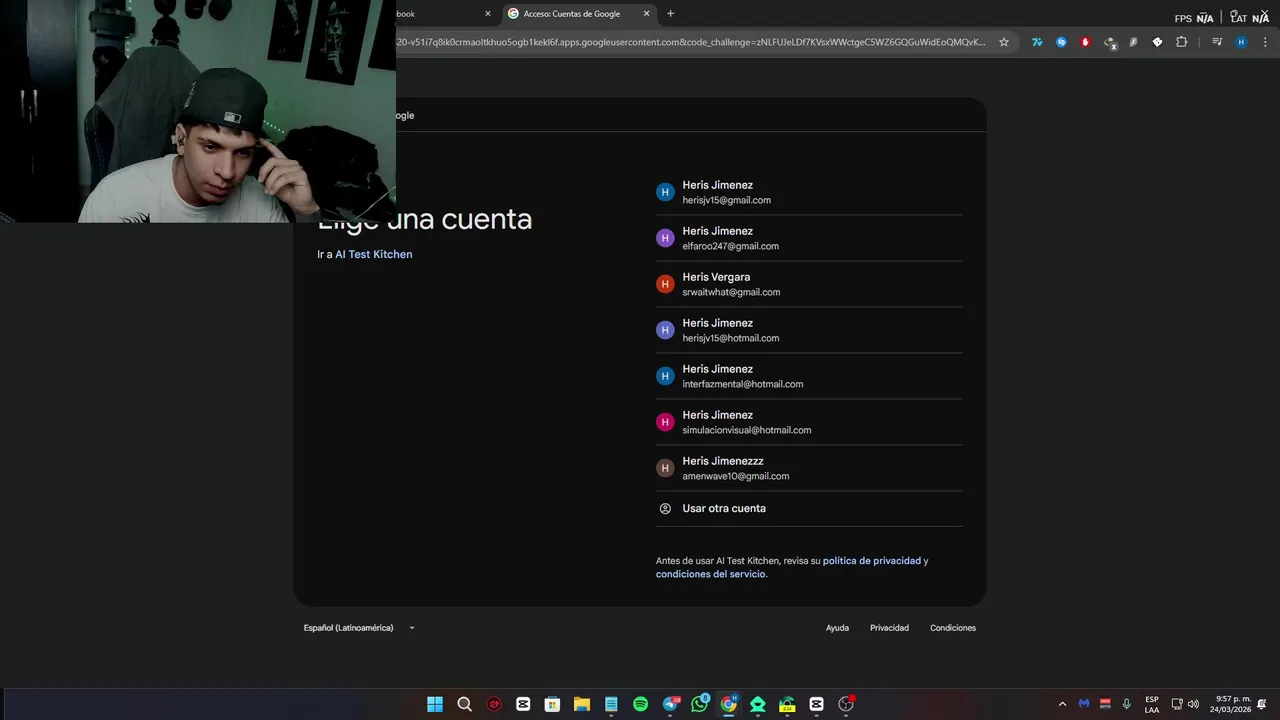1280x720 pixels.
Task: Open the notifications bell in the tray
Action: click(x=1262, y=704)
